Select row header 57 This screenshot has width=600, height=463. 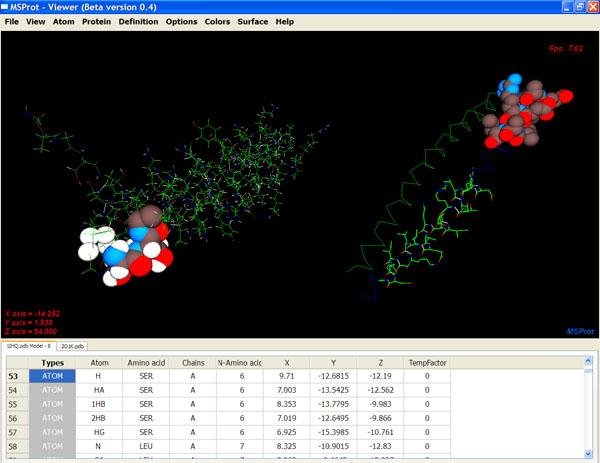(18, 432)
